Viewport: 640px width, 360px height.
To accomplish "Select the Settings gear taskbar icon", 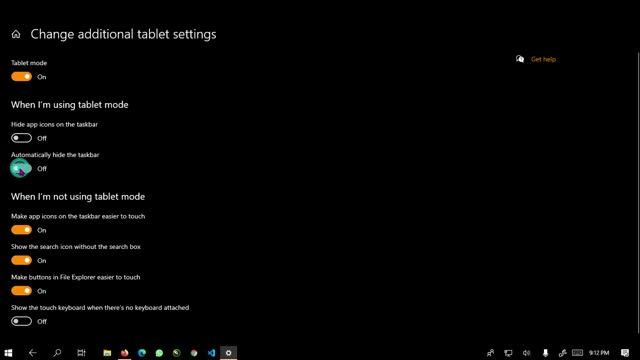I will coord(229,353).
